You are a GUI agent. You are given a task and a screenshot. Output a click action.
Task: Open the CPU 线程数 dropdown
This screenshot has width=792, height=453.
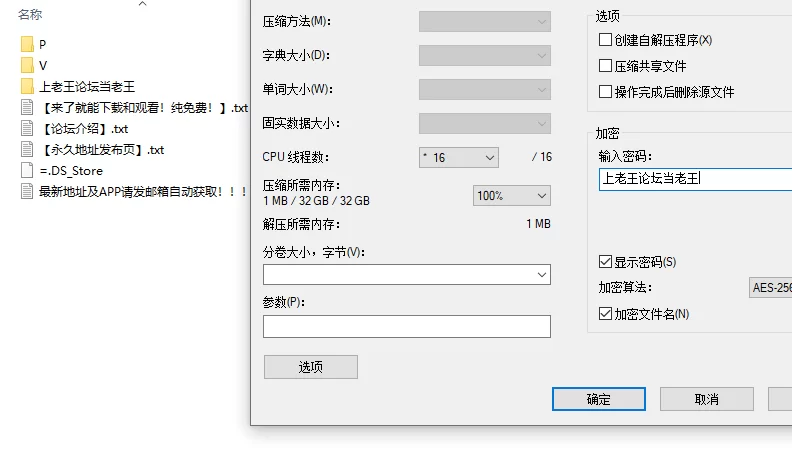pos(459,158)
